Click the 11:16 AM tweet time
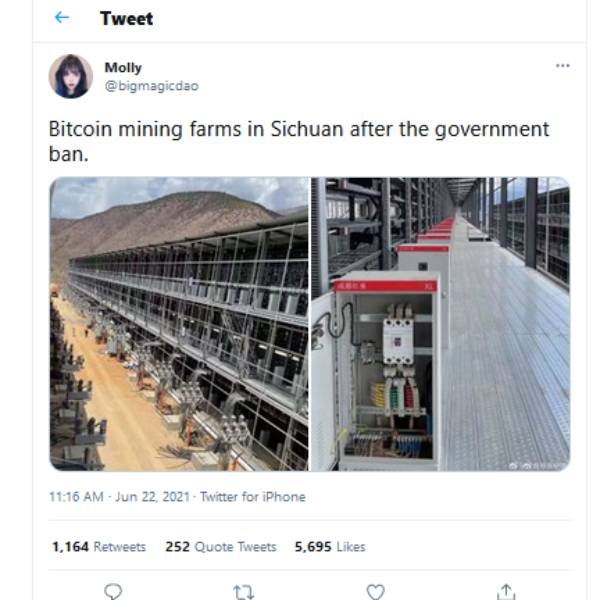Viewport: 600px width, 600px height. [x=78, y=497]
